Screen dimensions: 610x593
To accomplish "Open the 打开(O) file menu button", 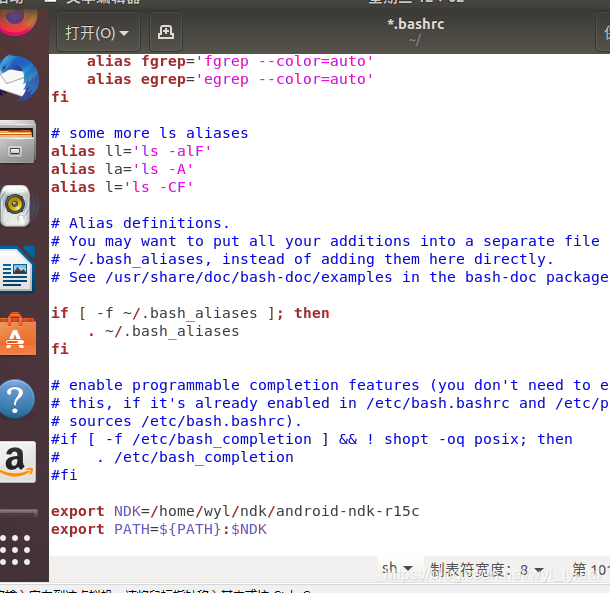I will point(98,33).
